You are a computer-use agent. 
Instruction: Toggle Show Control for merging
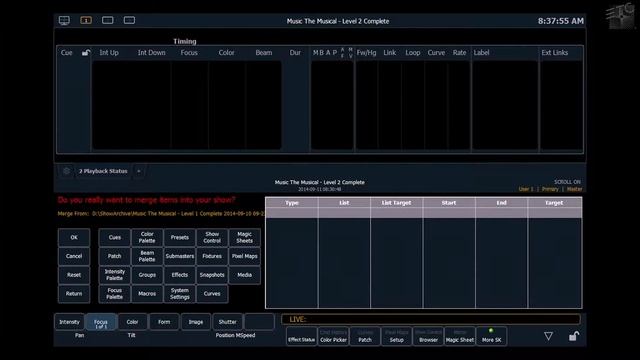212,238
